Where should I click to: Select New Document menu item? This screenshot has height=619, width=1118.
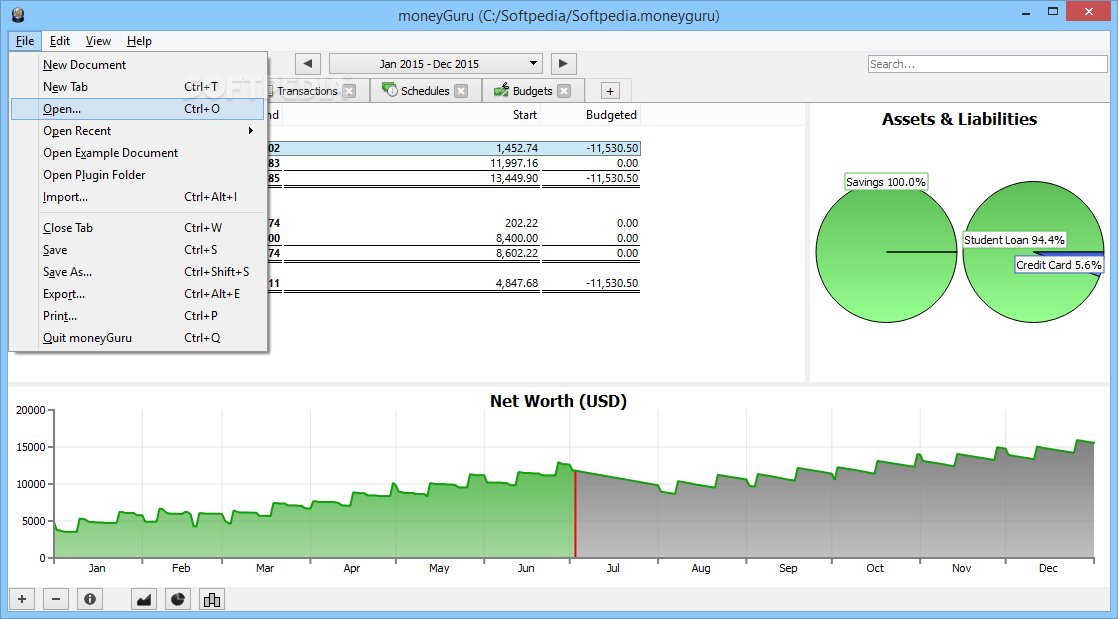(x=139, y=64)
